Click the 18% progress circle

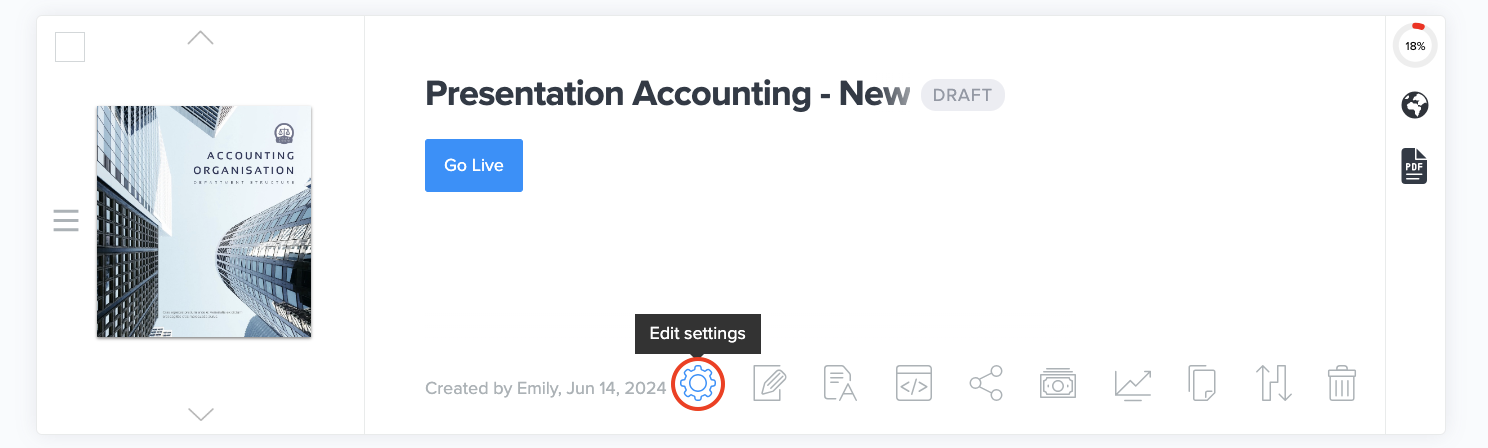click(1415, 46)
